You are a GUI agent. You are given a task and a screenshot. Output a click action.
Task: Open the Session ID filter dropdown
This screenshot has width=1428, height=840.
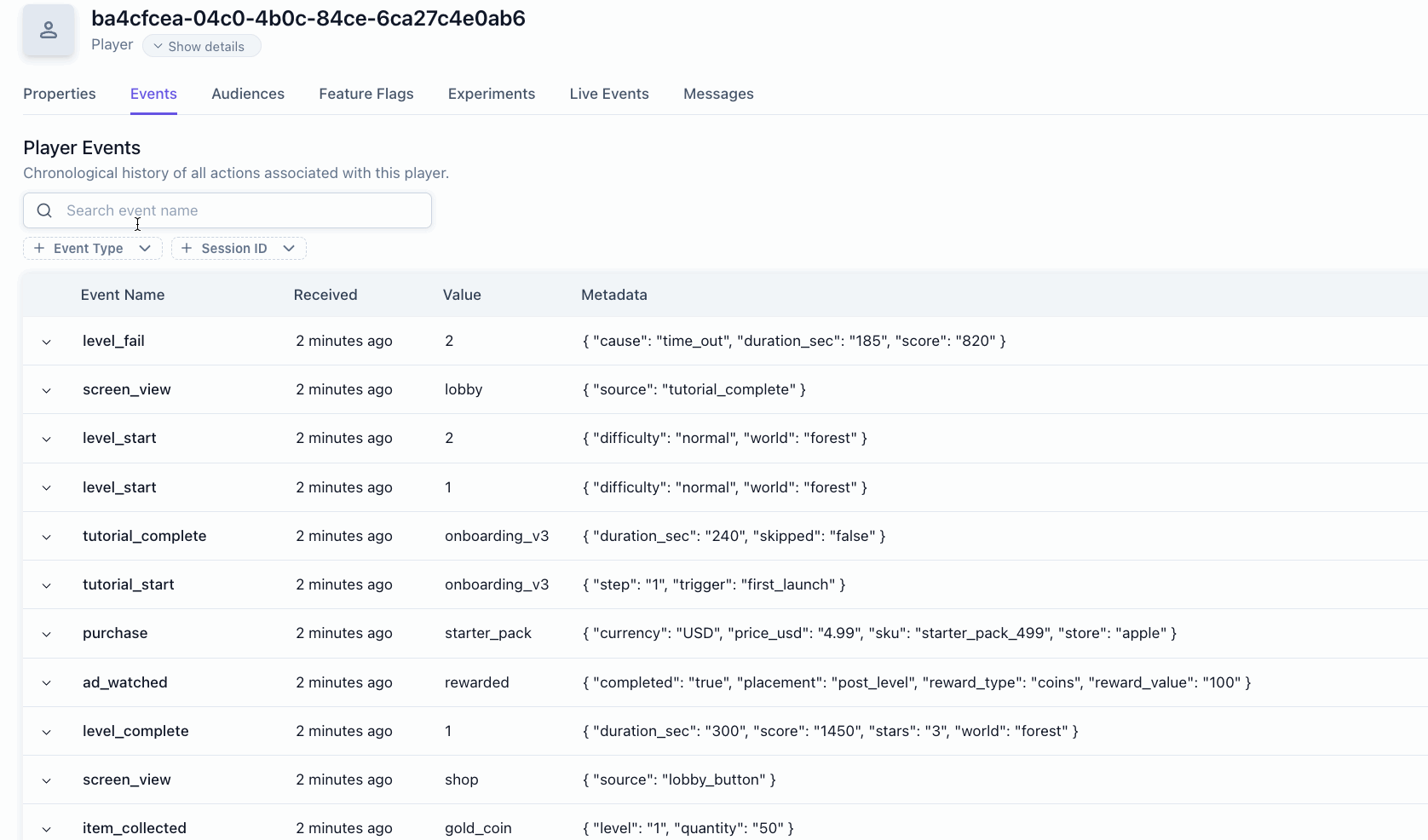[x=239, y=248]
